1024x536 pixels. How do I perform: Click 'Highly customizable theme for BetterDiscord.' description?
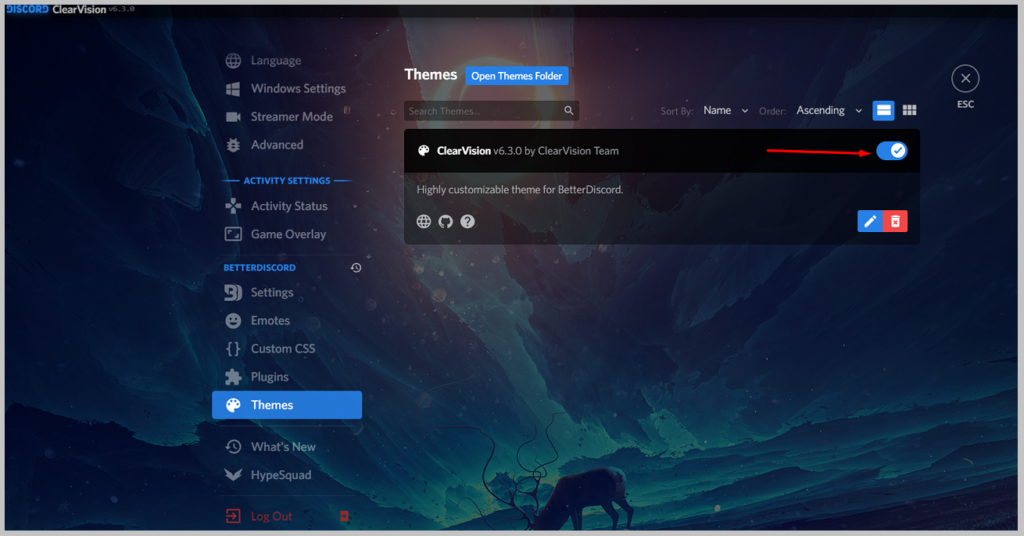520,190
